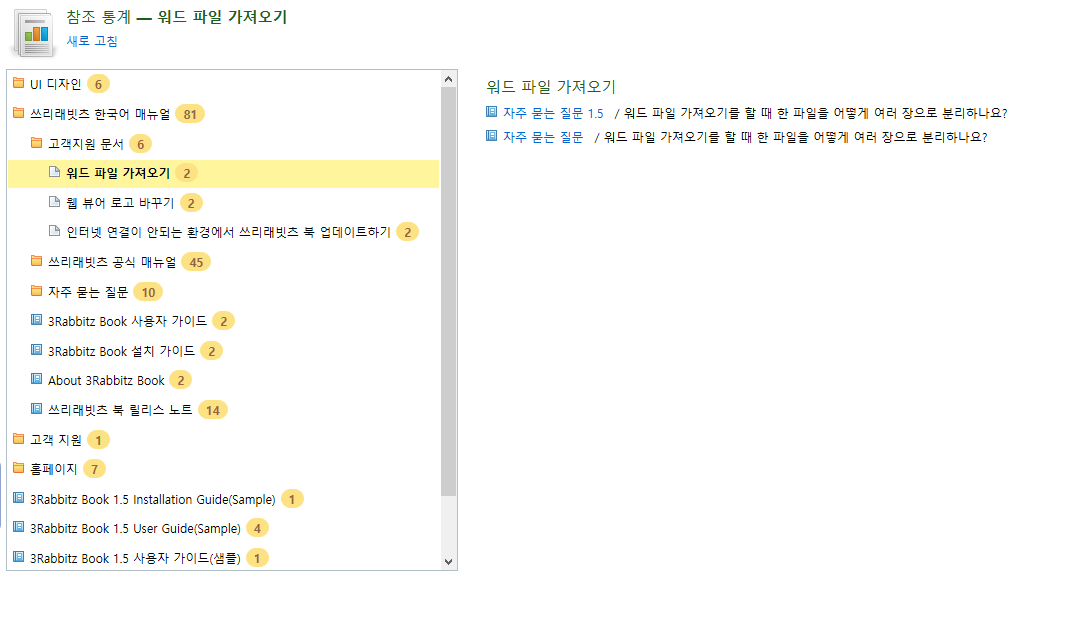This screenshot has width=1082, height=634.
Task: Expand the 쓰리래빗츠 공식 매뉴얼 folder
Action: coord(112,262)
